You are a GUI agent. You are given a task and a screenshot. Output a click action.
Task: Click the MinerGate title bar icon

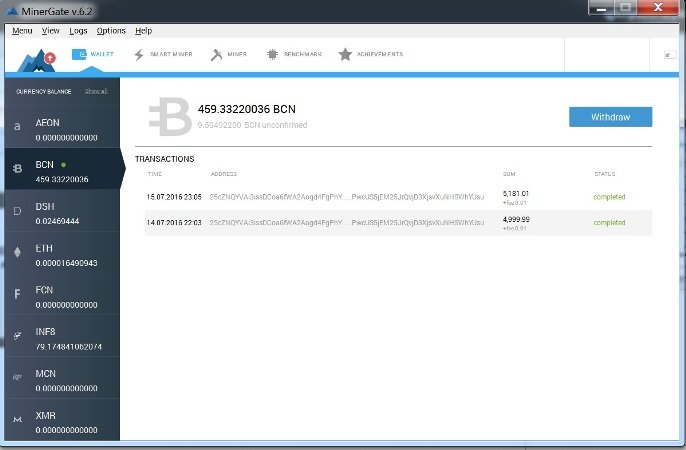[x=12, y=11]
